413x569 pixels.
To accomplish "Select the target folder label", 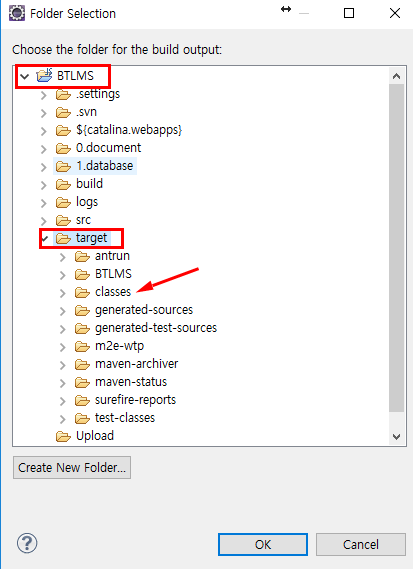I will [x=91, y=238].
